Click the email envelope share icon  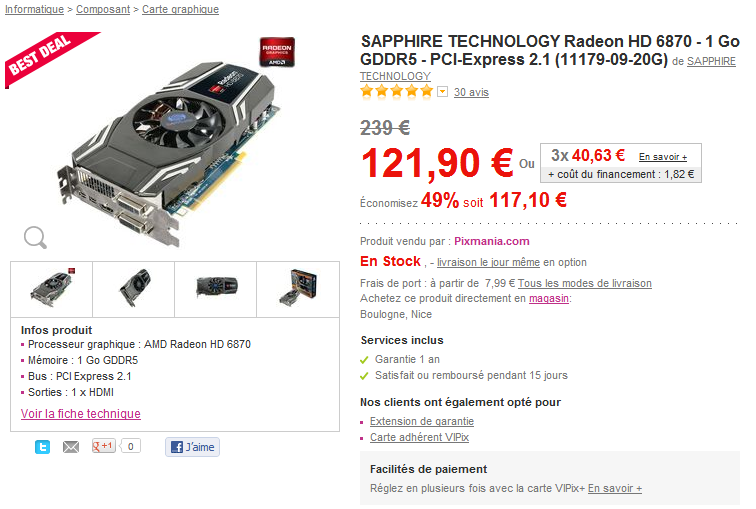click(x=71, y=447)
